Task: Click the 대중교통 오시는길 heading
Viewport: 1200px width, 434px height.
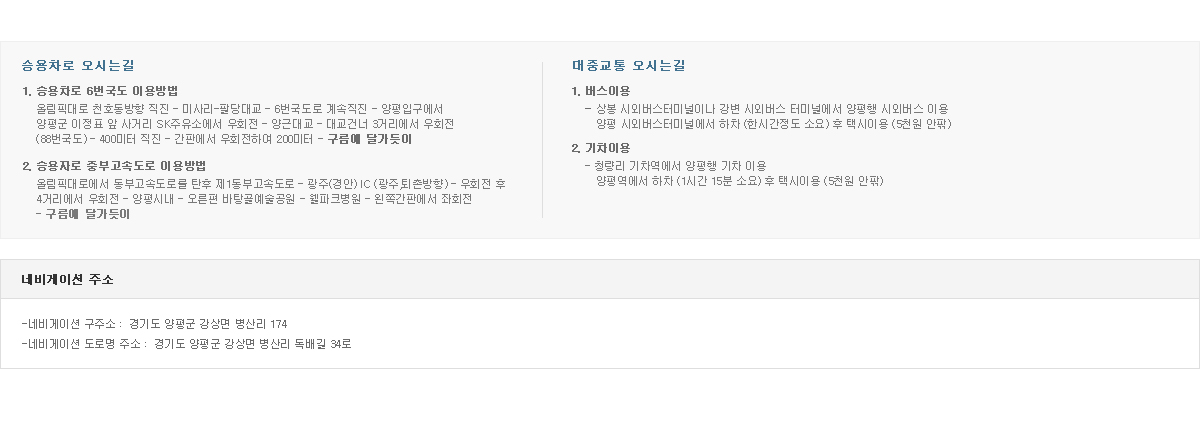Action: tap(629, 66)
